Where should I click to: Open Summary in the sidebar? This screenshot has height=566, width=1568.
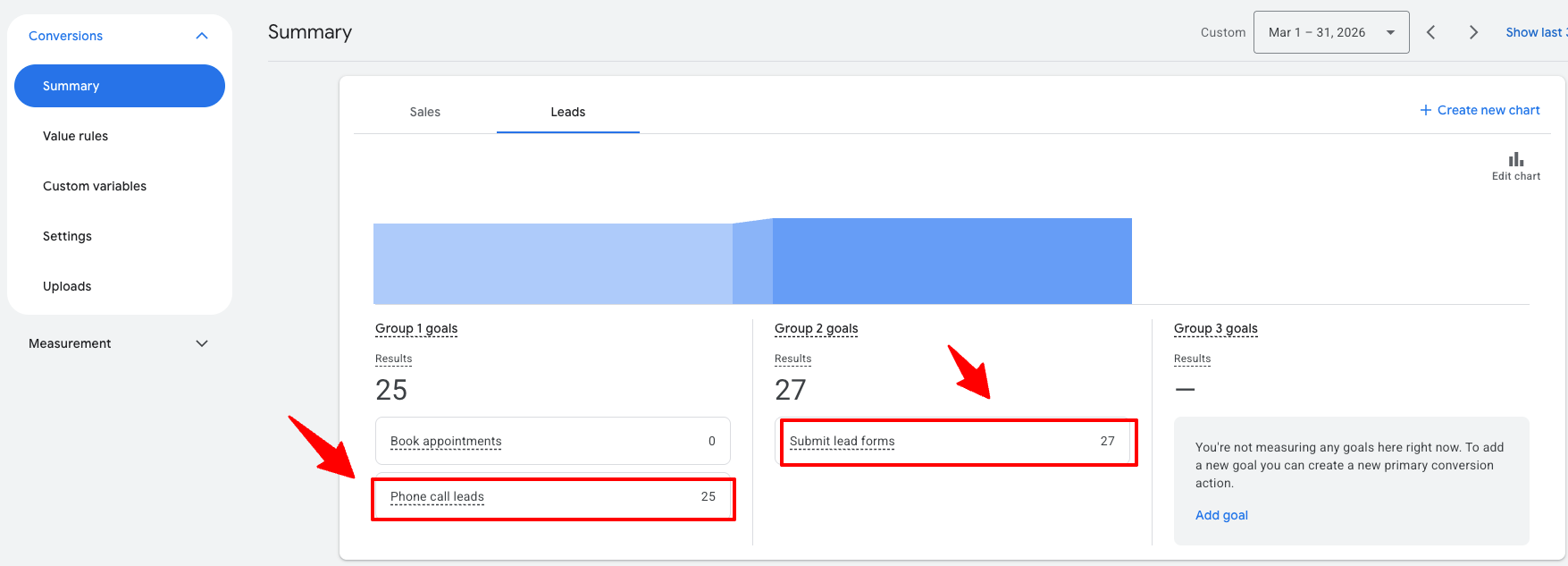click(120, 86)
